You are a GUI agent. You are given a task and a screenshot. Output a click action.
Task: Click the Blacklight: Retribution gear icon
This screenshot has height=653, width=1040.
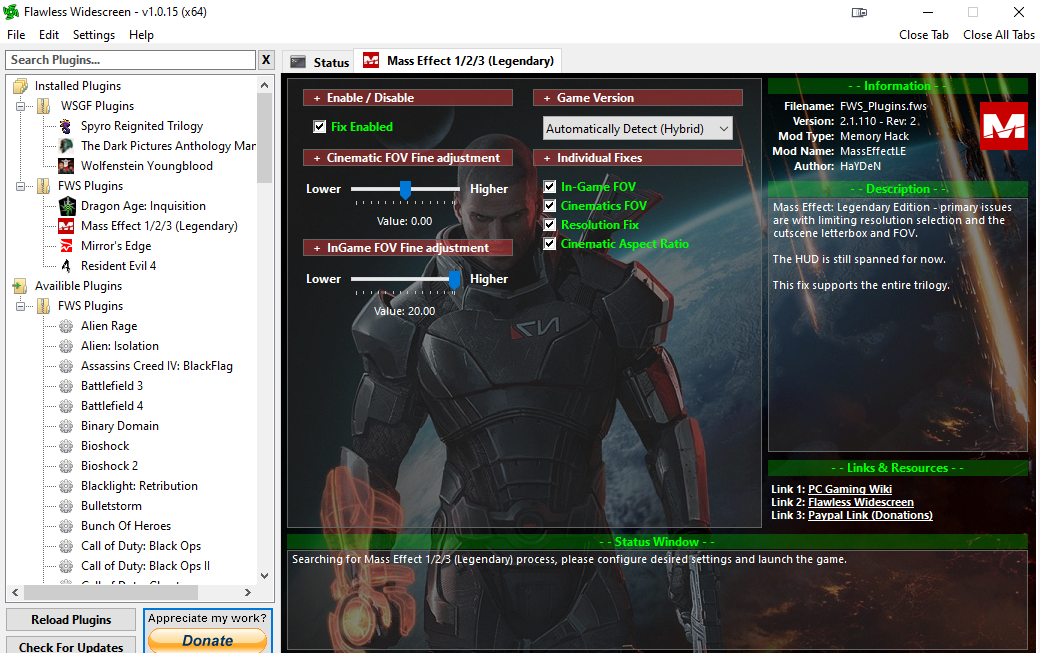(x=66, y=486)
